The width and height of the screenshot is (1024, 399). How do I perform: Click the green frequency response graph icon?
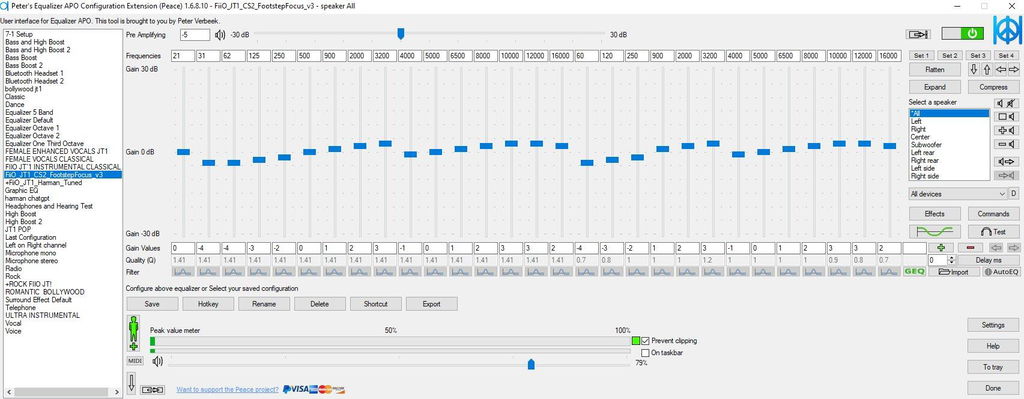[935, 231]
